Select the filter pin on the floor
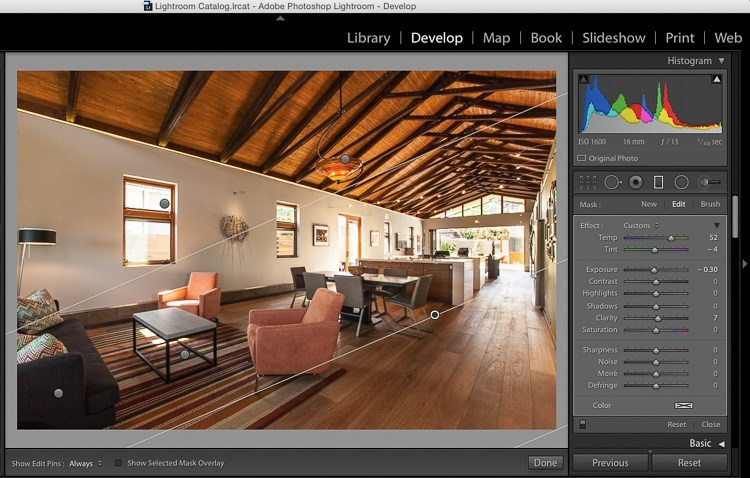 coord(435,315)
